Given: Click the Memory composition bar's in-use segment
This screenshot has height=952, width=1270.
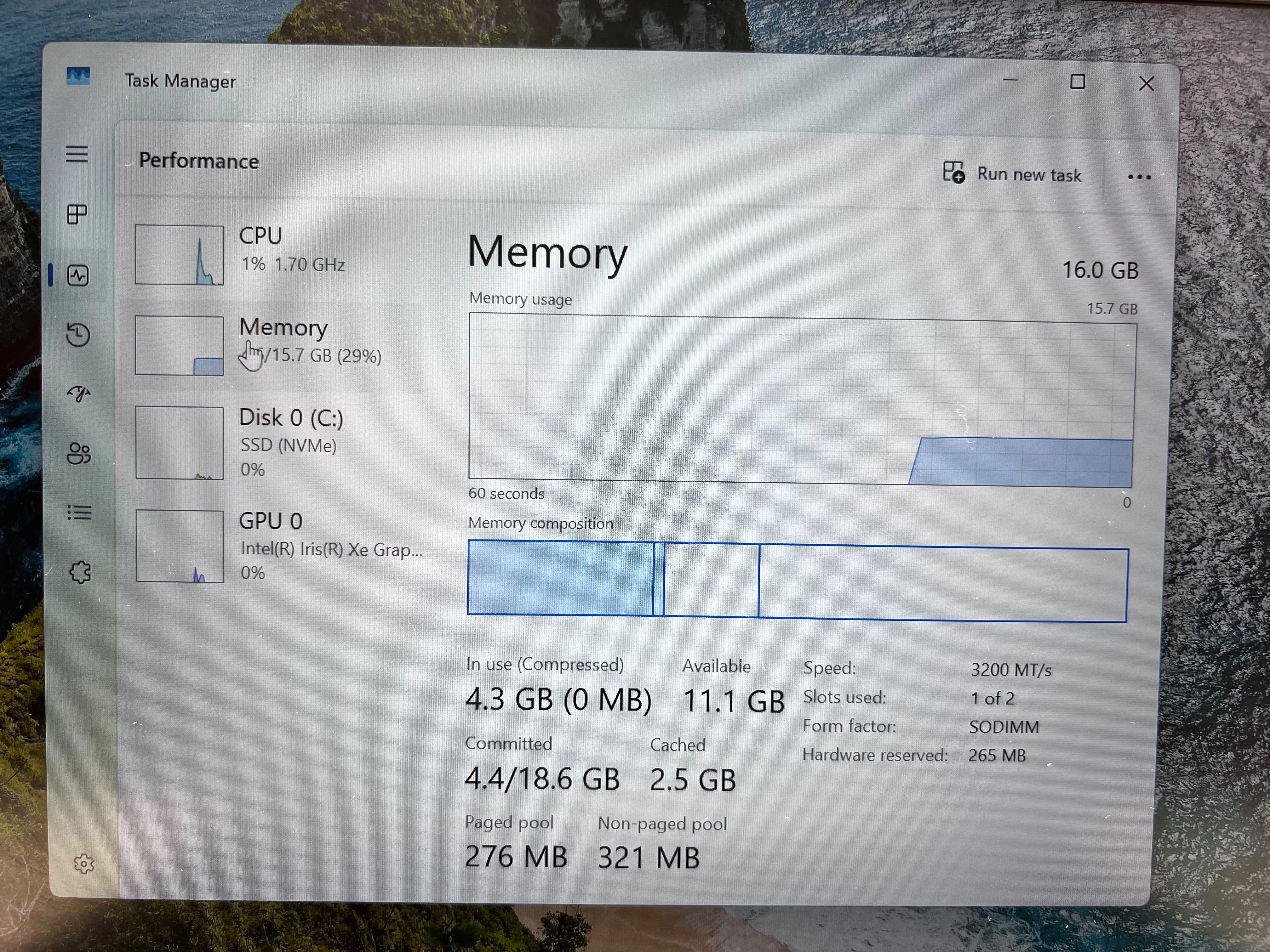Looking at the screenshot, I should 560,577.
